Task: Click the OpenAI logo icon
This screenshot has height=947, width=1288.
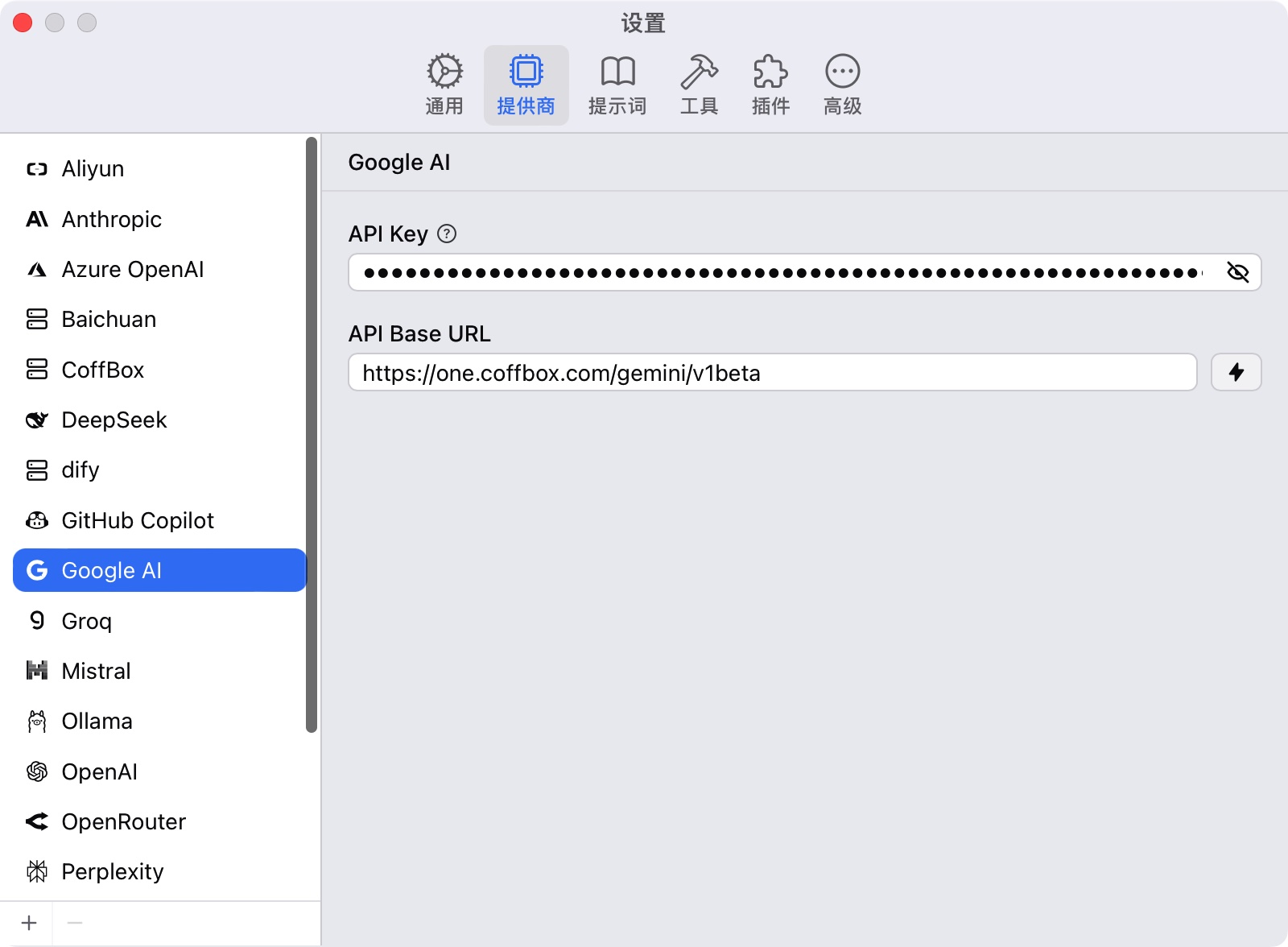Action: point(37,771)
